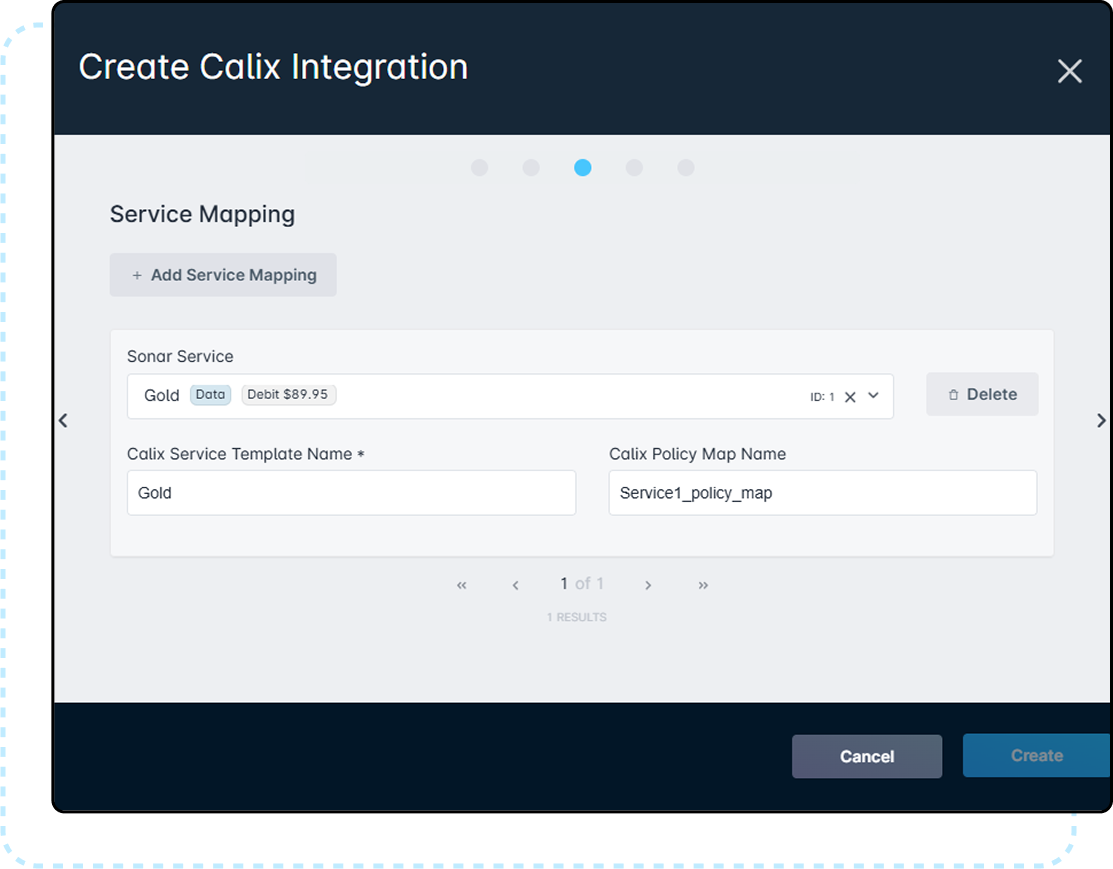
Task: Focus the Calix Service Template Name field
Action: [351, 493]
